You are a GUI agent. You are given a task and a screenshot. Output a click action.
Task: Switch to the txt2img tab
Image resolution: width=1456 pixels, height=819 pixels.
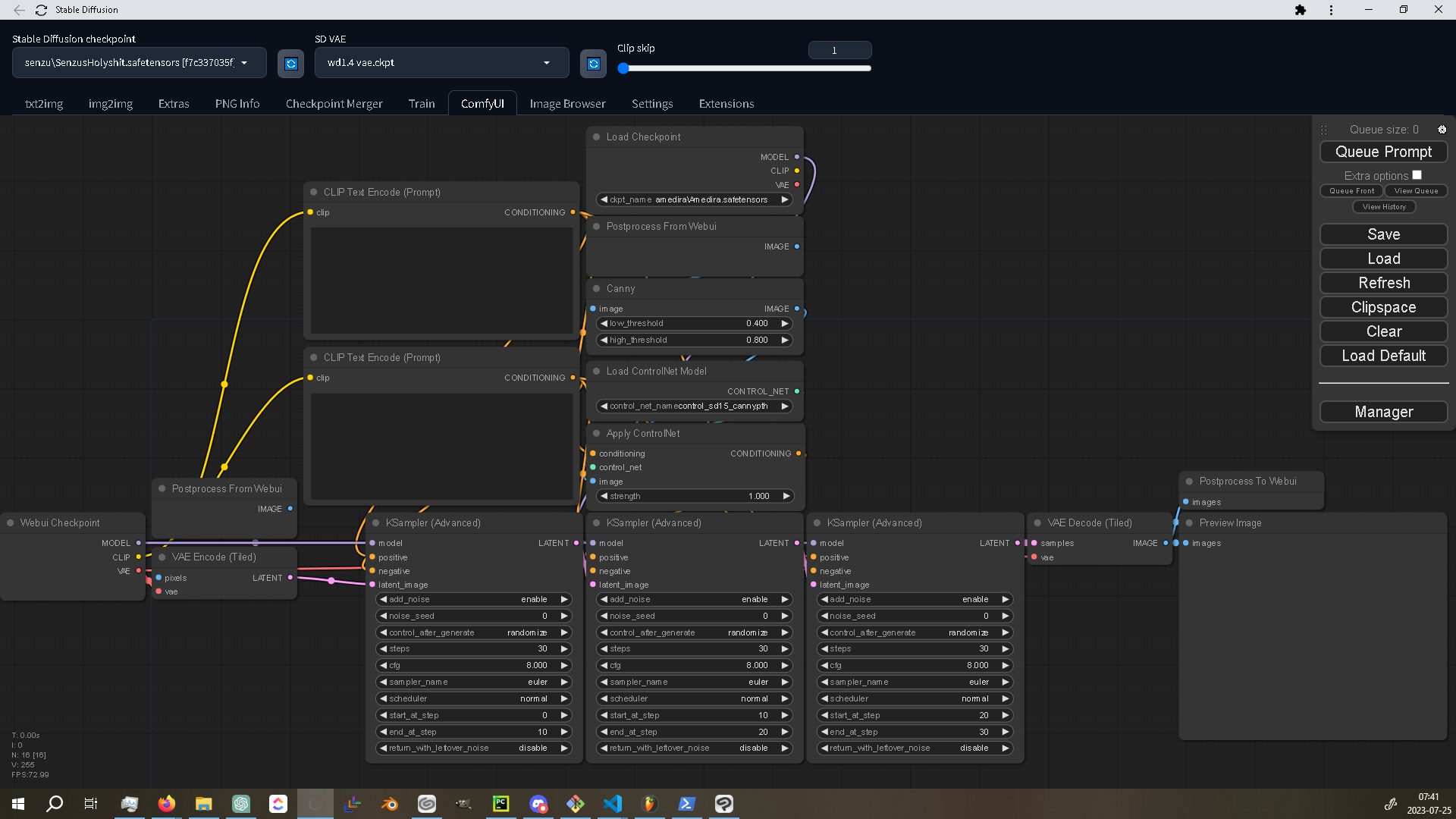point(44,104)
